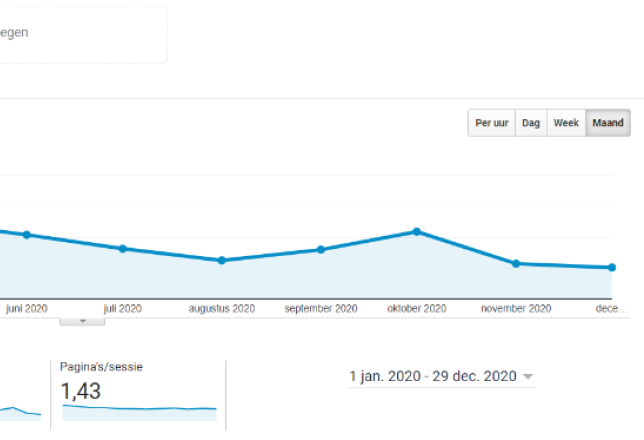Click the augustus 2020 data point
The height and width of the screenshot is (440, 644).
click(222, 260)
